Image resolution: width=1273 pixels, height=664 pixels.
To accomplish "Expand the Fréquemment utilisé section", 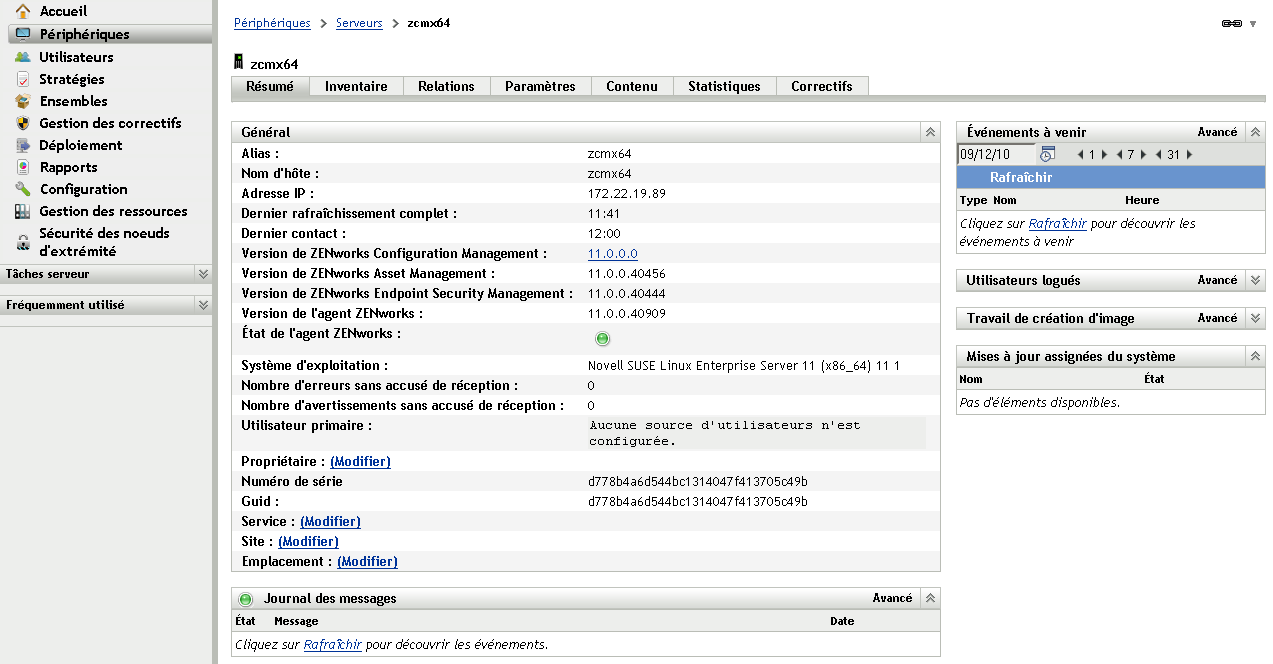I will pyautogui.click(x=203, y=305).
